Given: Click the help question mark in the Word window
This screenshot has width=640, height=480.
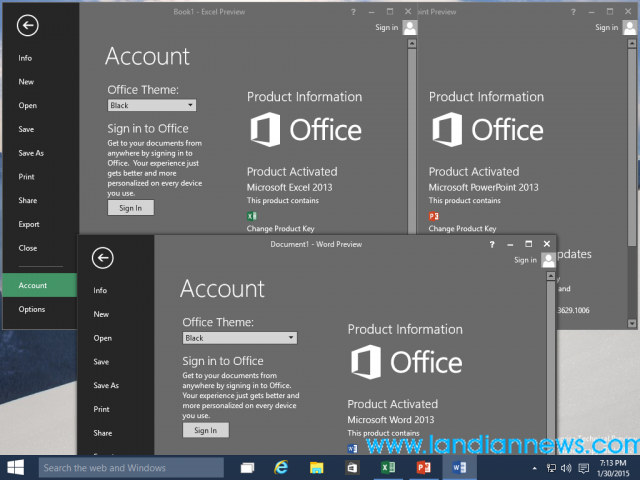Looking at the screenshot, I should coord(492,244).
